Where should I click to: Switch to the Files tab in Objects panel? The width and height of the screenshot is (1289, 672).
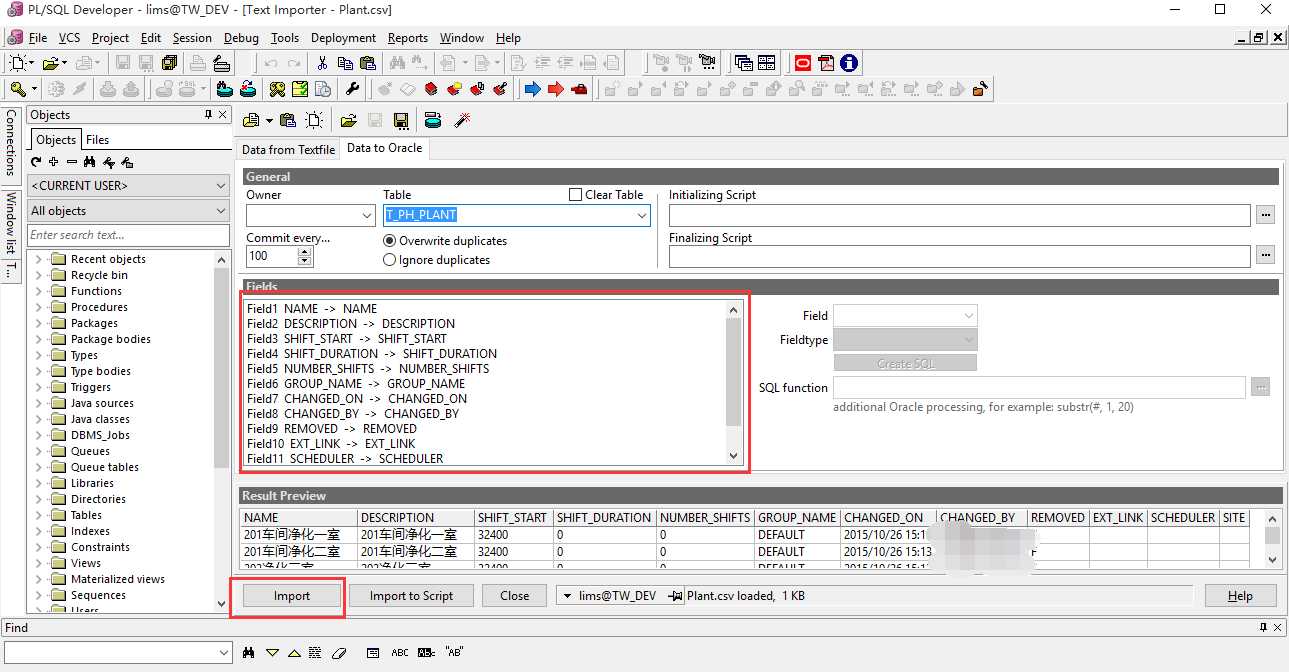(x=97, y=140)
